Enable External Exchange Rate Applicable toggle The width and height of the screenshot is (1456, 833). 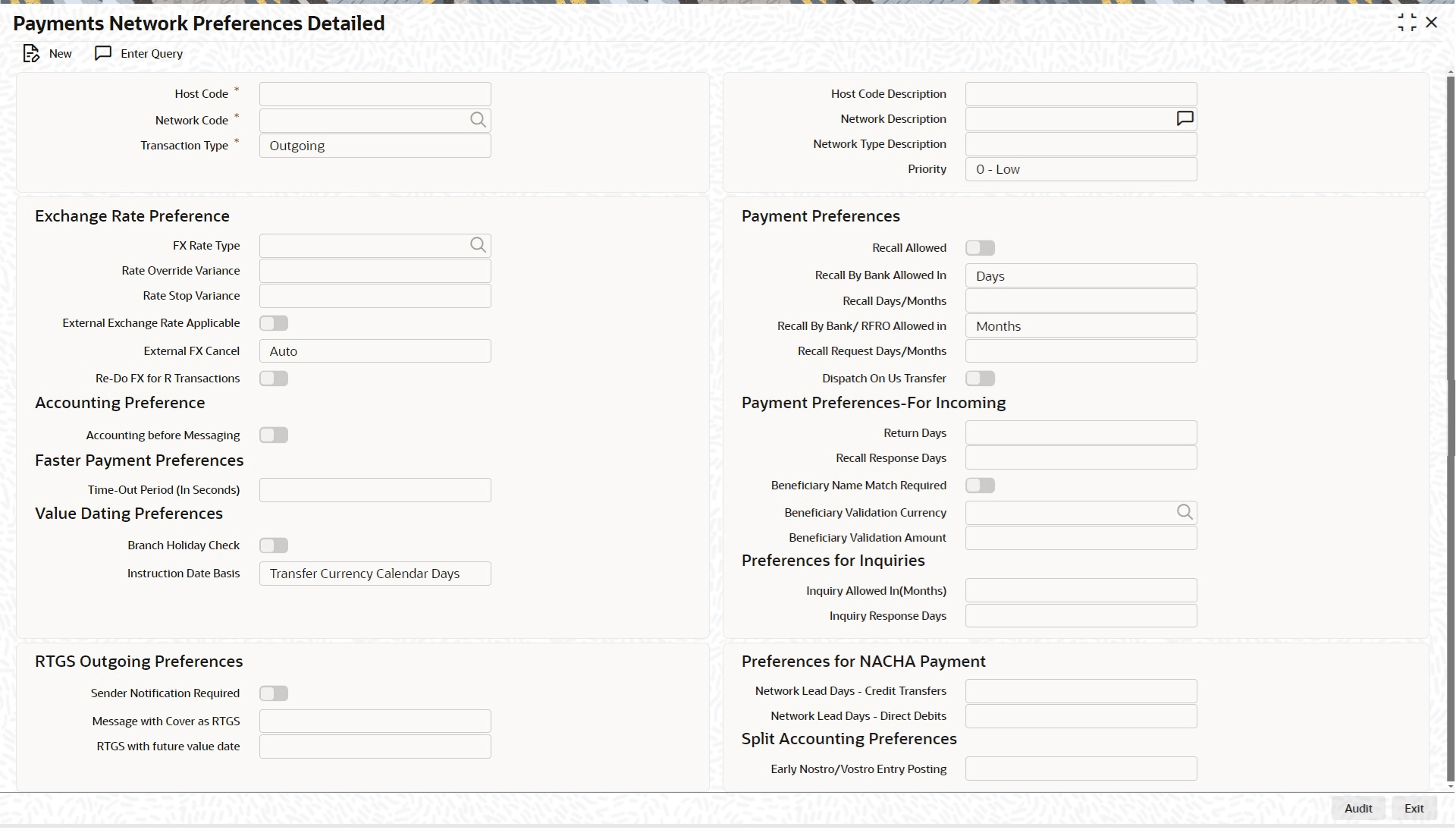click(x=274, y=323)
